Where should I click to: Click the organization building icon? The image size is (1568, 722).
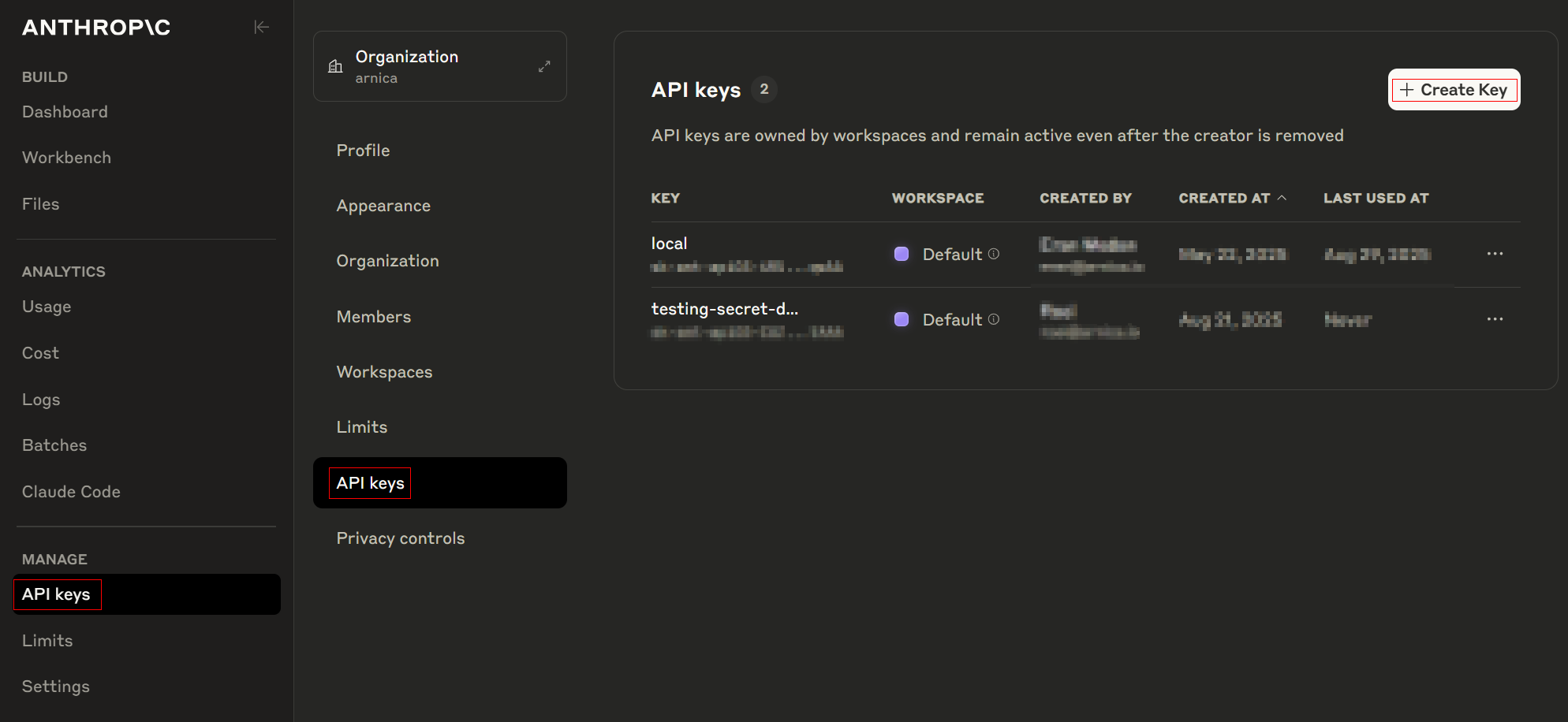(x=335, y=66)
